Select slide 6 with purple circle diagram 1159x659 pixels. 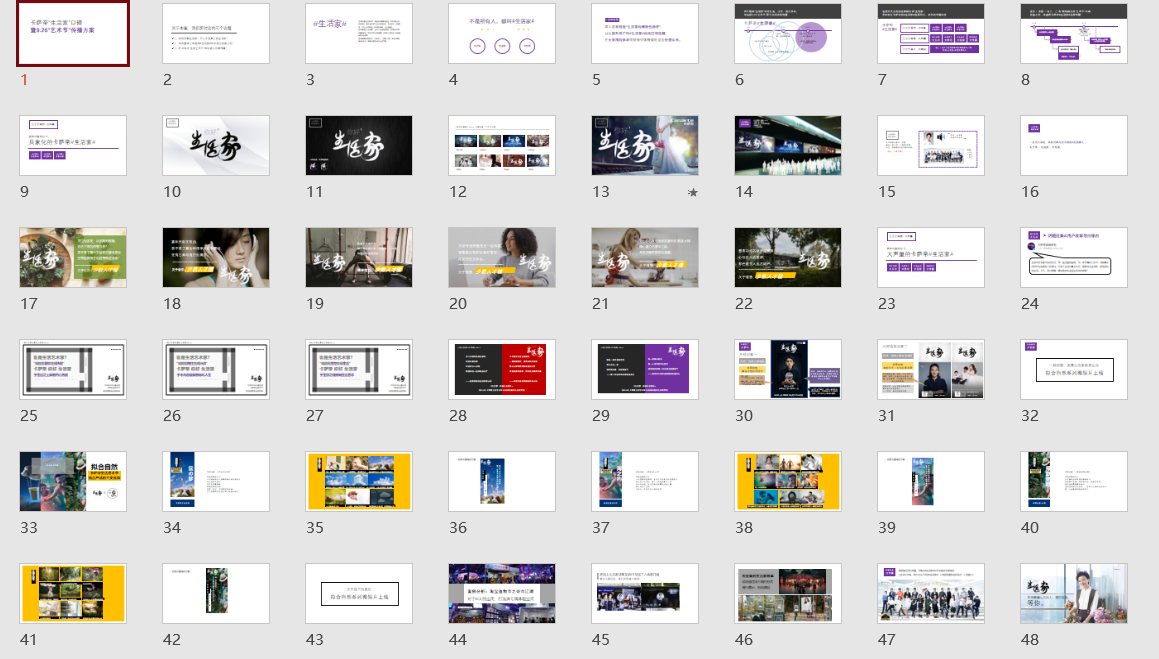[788, 34]
